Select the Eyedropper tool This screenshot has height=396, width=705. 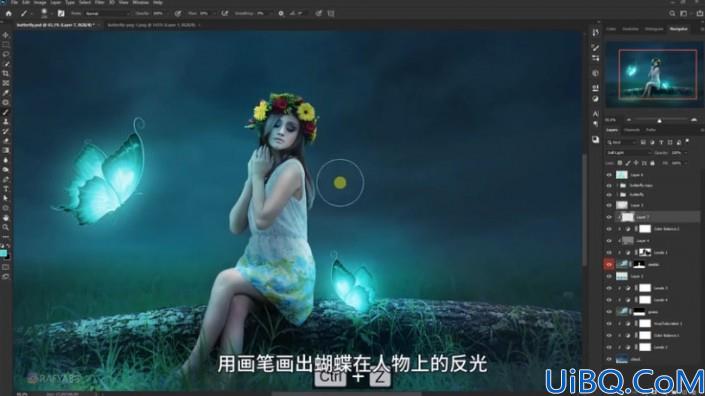5,93
